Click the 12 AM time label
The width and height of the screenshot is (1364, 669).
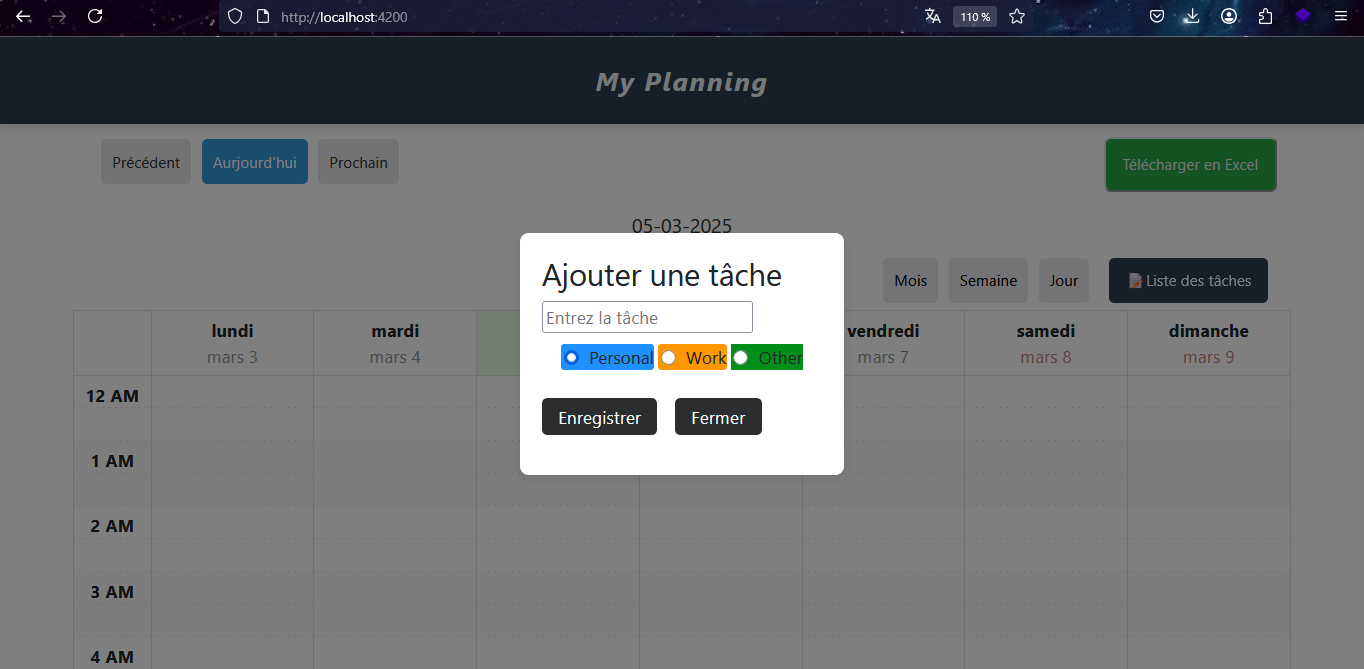coord(112,396)
